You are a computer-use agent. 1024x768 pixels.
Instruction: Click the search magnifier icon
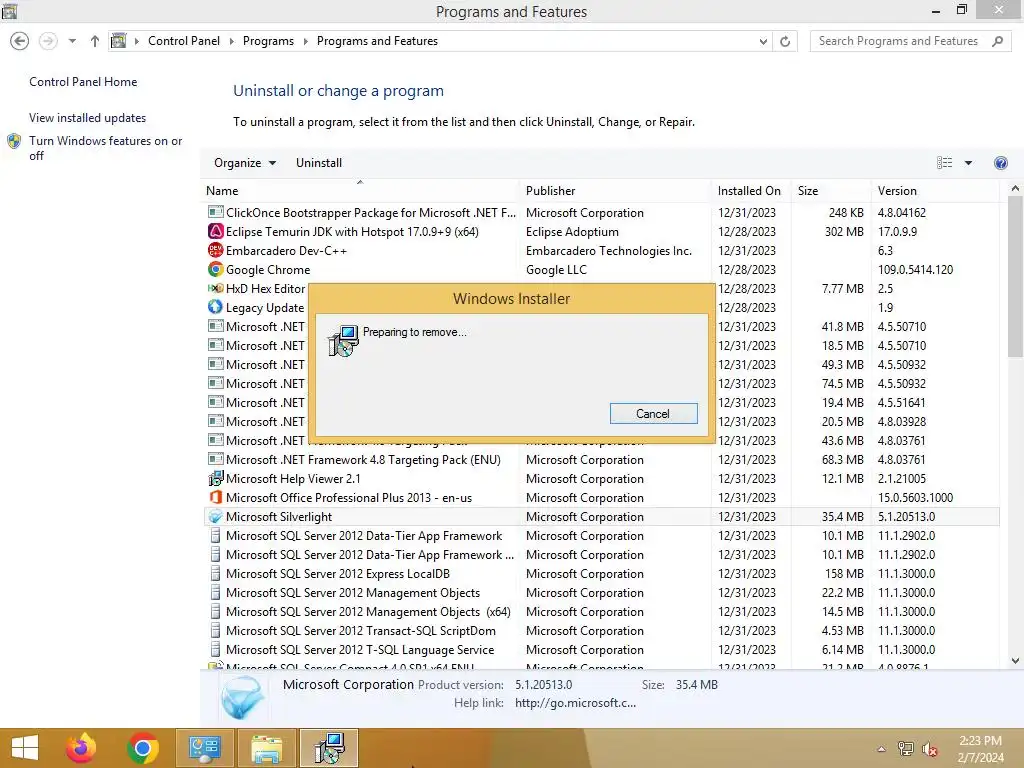click(997, 41)
